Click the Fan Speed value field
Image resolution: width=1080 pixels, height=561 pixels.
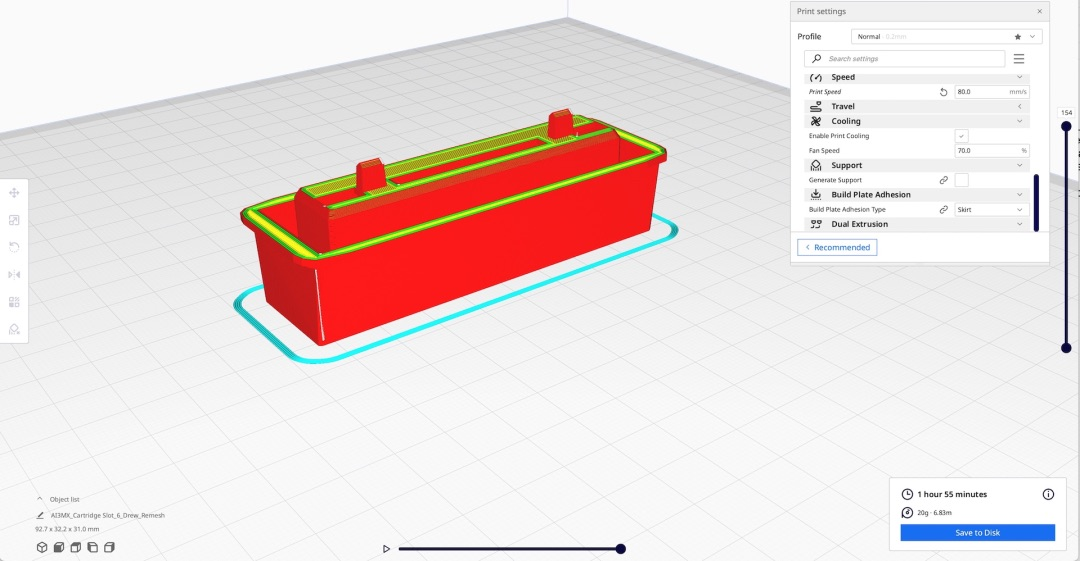[992, 150]
